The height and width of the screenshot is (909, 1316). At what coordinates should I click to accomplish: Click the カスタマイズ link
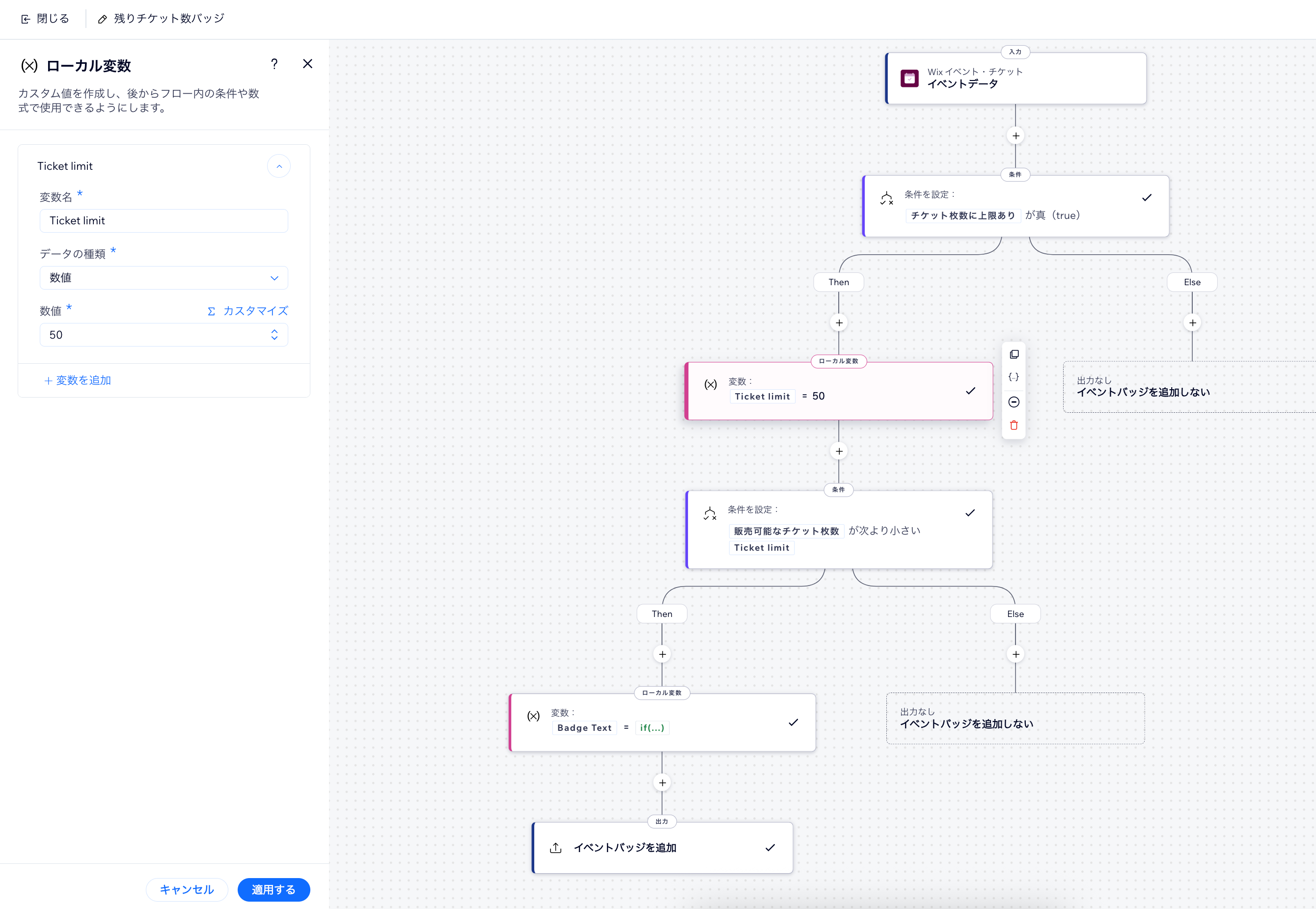(248, 311)
